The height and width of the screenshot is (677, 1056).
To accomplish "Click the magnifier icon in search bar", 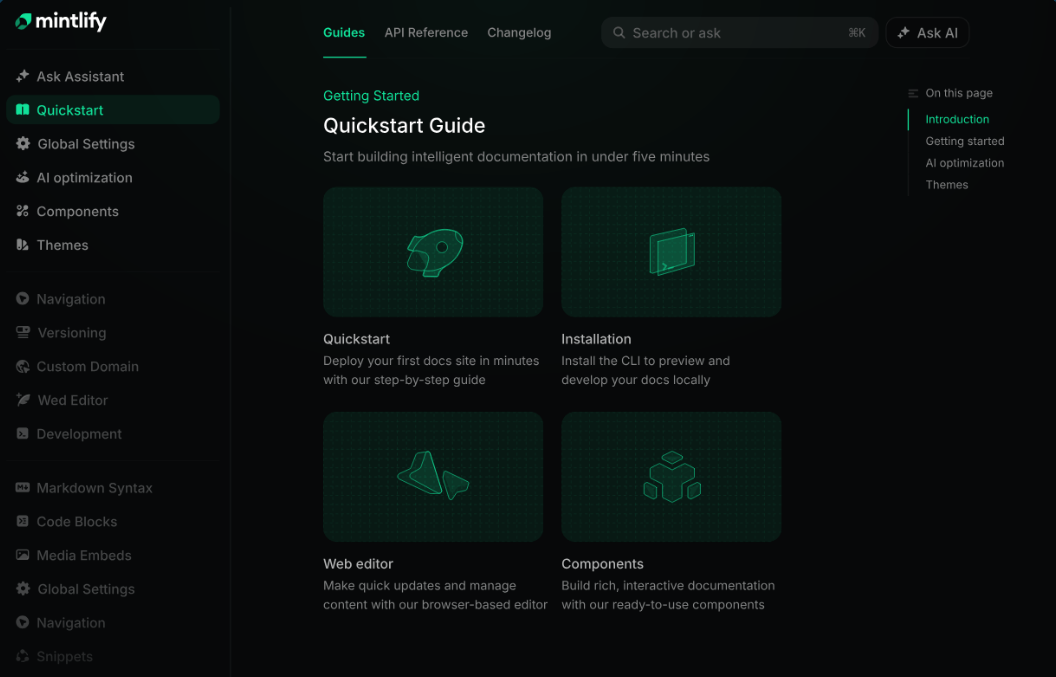I will 618,32.
